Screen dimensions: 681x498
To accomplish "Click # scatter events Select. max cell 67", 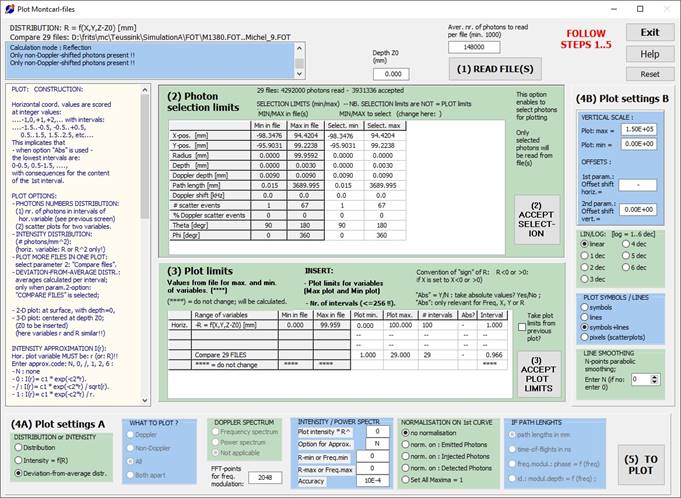I will pos(385,205).
